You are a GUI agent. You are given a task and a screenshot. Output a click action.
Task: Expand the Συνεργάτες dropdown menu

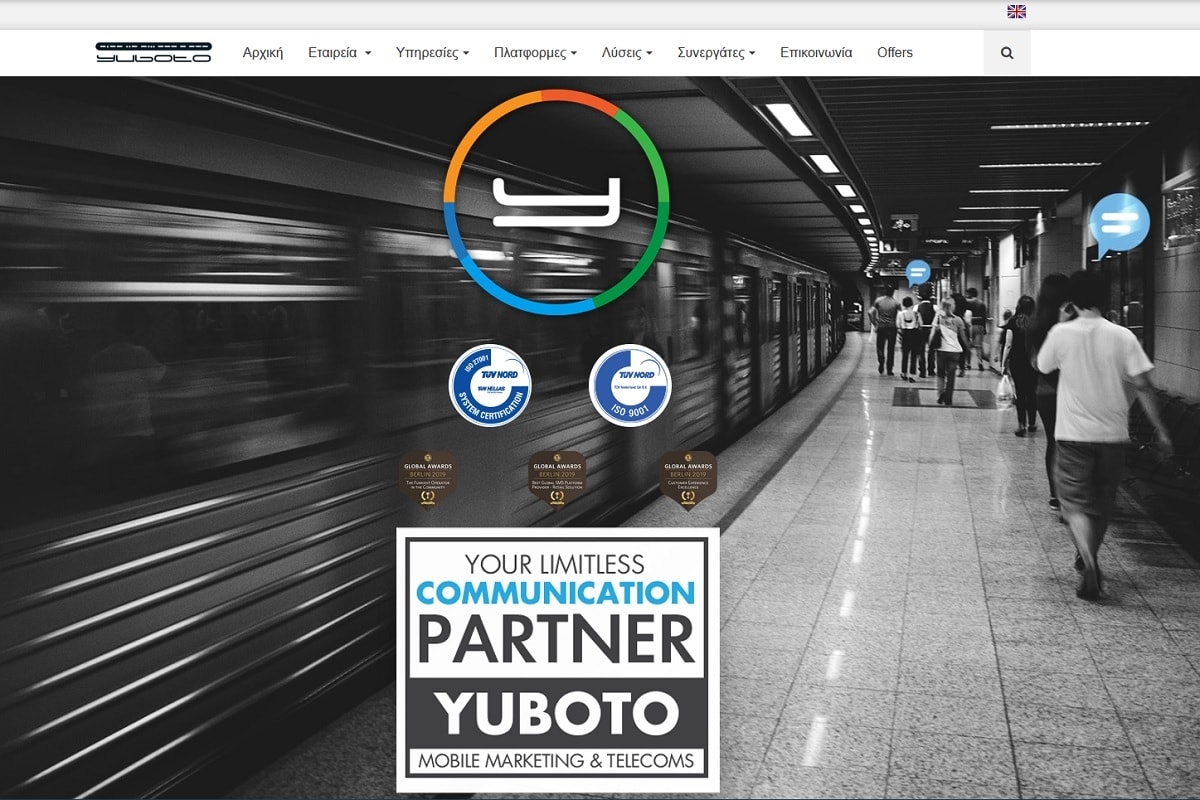pos(716,53)
